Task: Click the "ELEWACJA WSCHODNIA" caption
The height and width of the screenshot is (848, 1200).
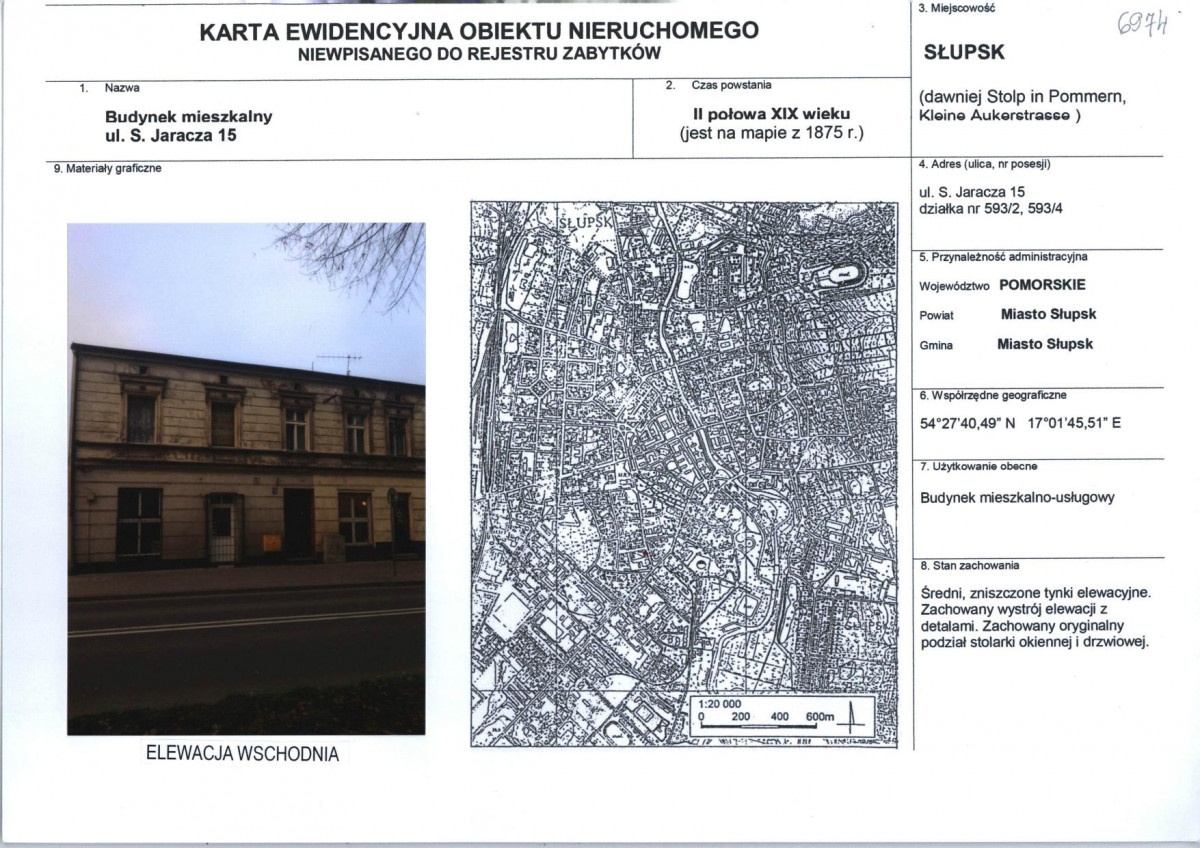Action: click(x=243, y=755)
